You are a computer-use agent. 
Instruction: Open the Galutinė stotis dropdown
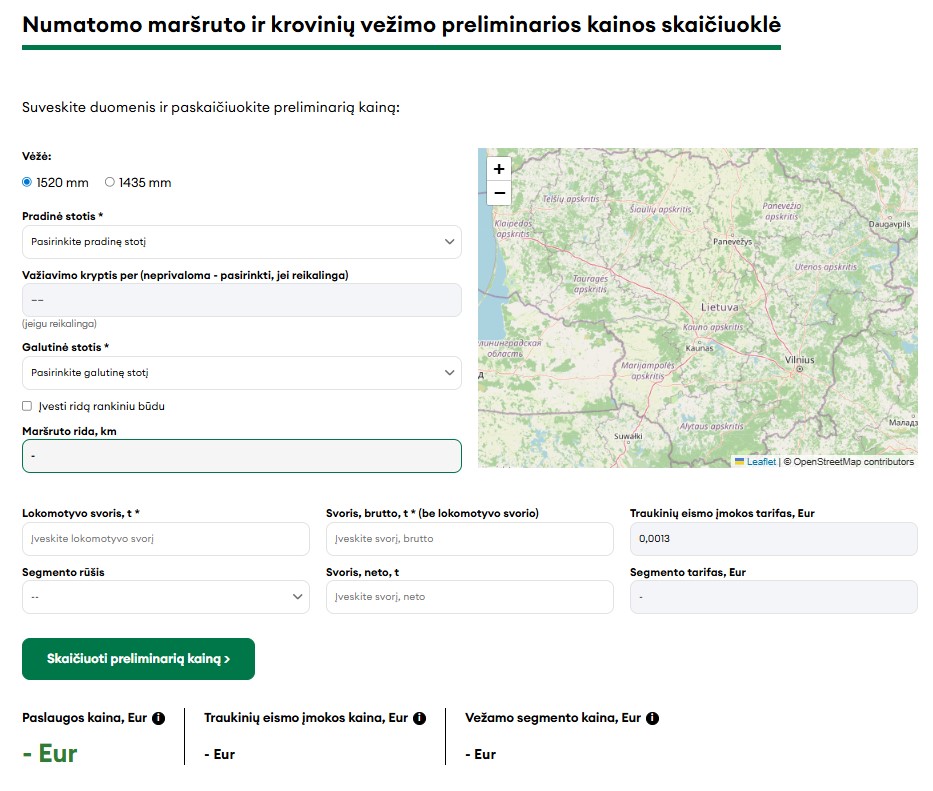(x=242, y=373)
